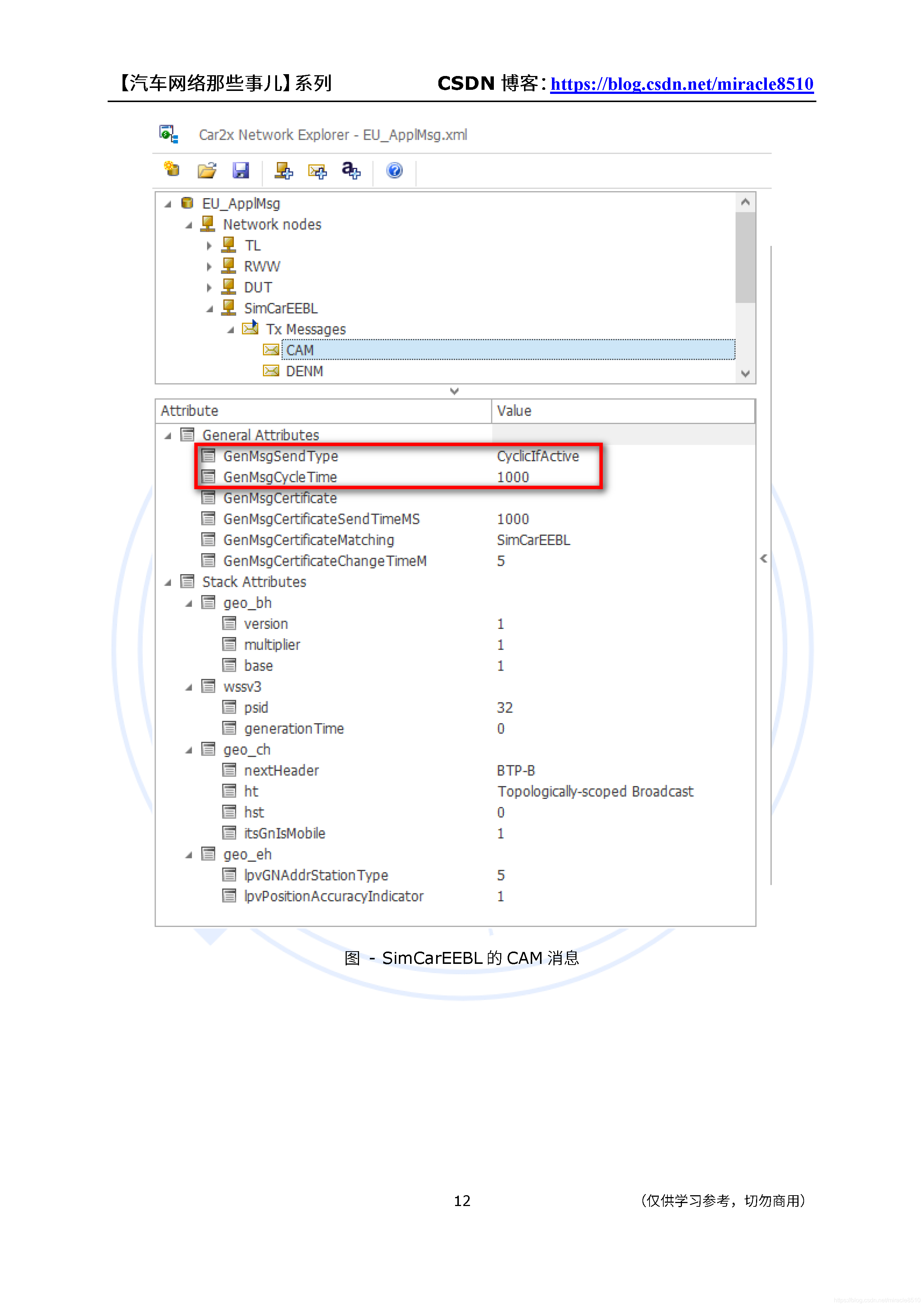The height and width of the screenshot is (1307, 924).
Task: Collapse the SimCarEEBL node
Action: [210, 309]
